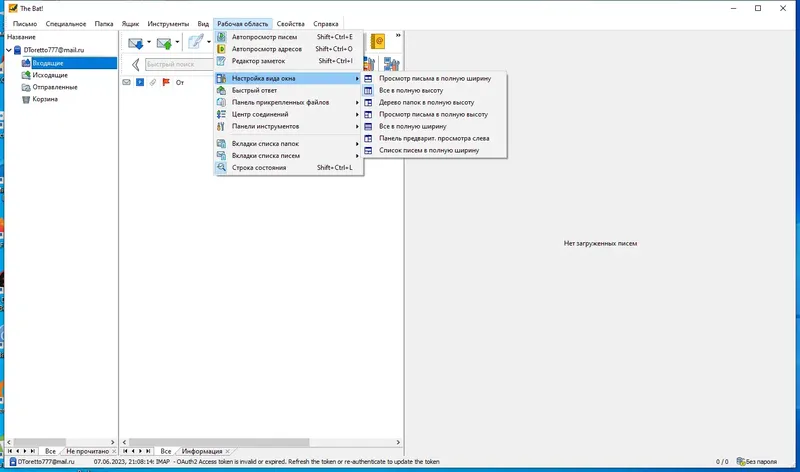Expand Вкладки списка папок submenu

click(357, 144)
